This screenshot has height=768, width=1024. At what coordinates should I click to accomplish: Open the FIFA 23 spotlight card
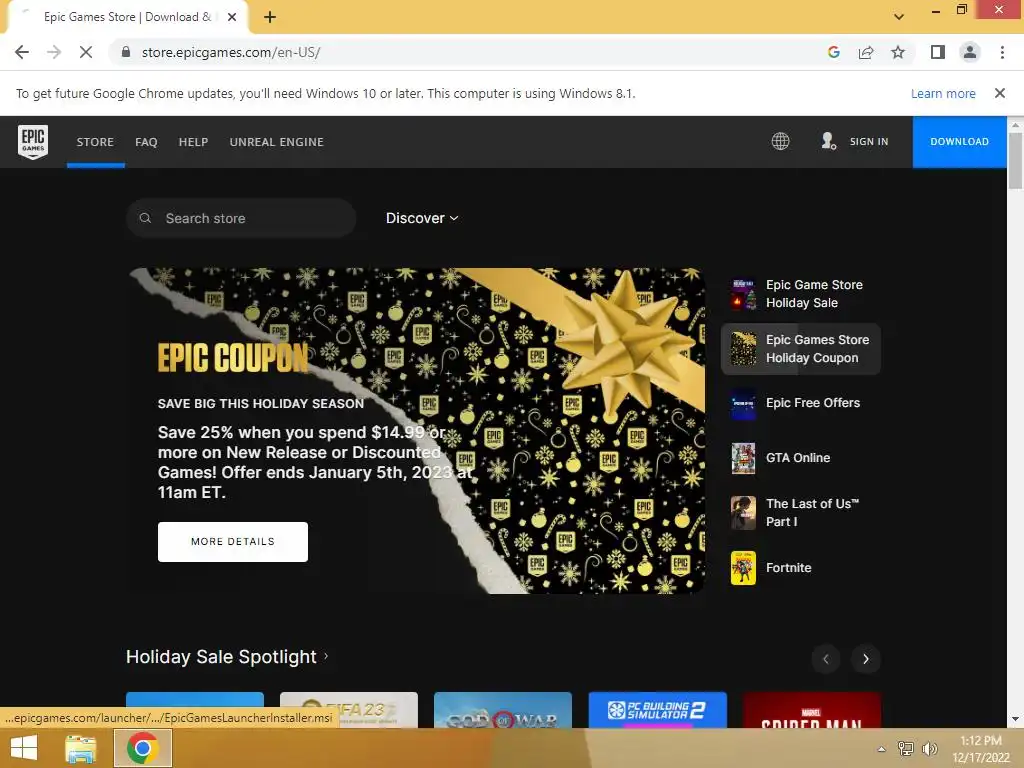349,710
